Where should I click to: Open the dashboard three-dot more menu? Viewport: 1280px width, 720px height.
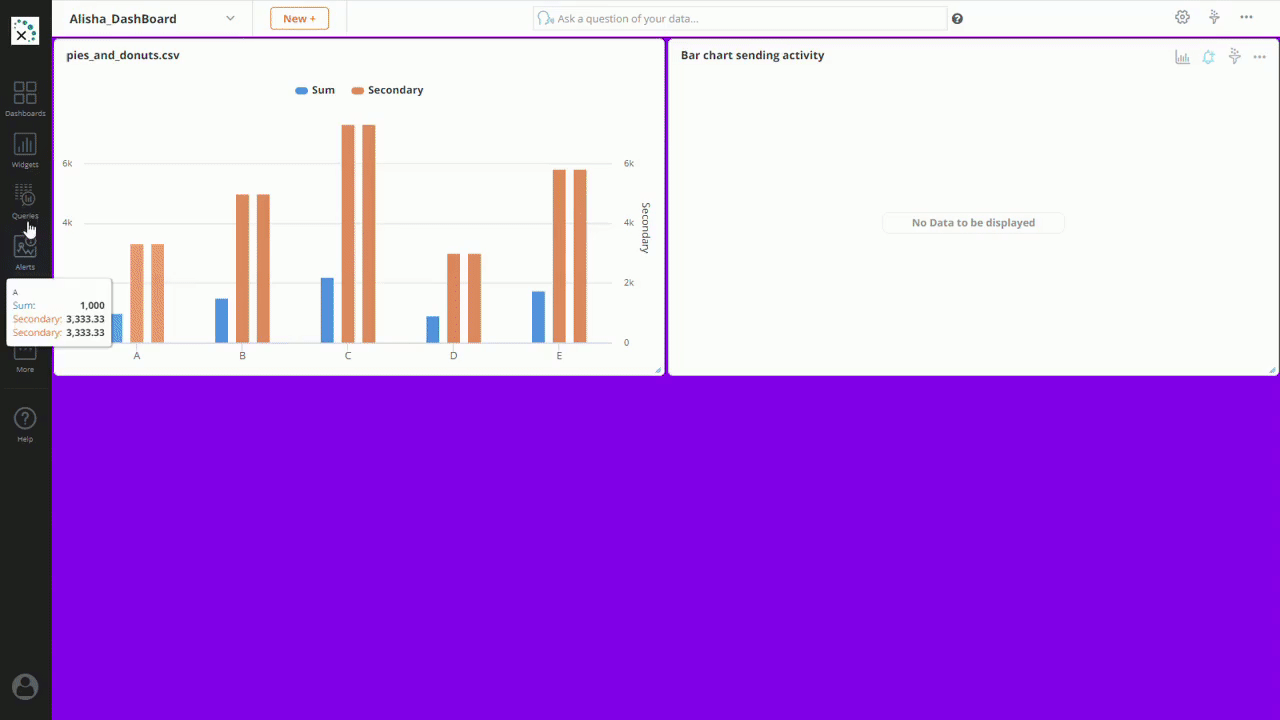point(1246,18)
